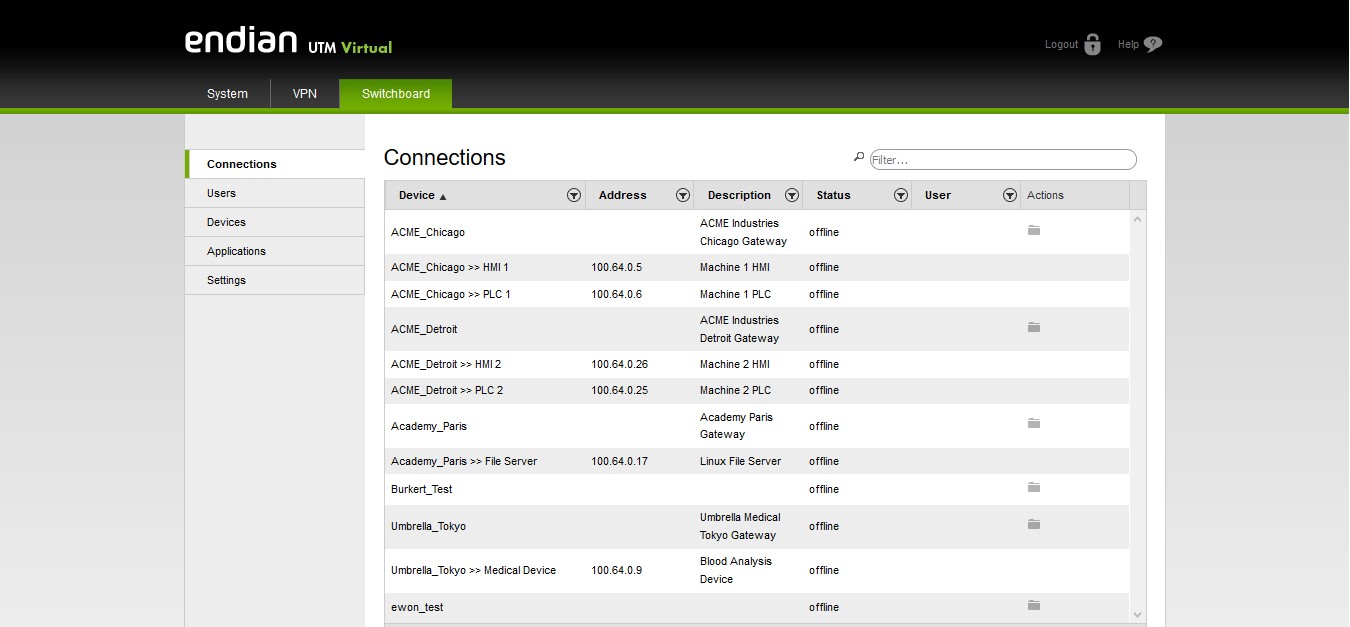
Task: Expand the Status column filter dropdown
Action: click(901, 196)
